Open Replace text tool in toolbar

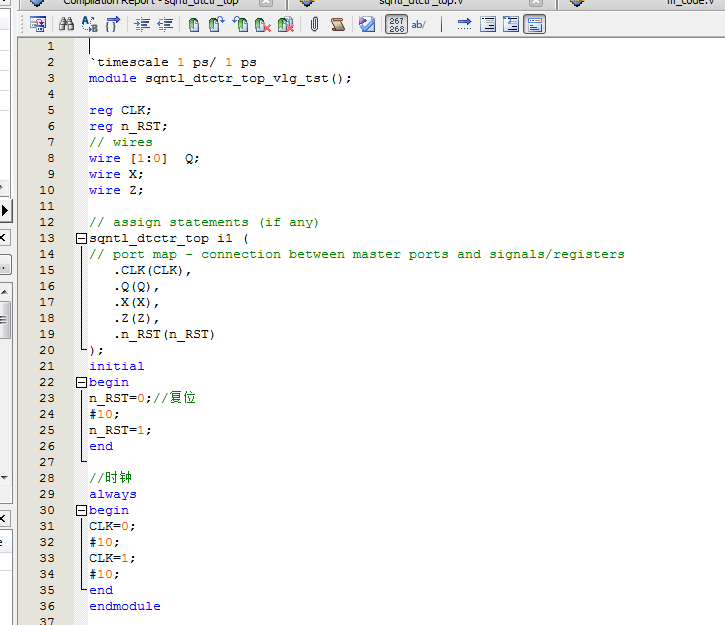pos(88,24)
